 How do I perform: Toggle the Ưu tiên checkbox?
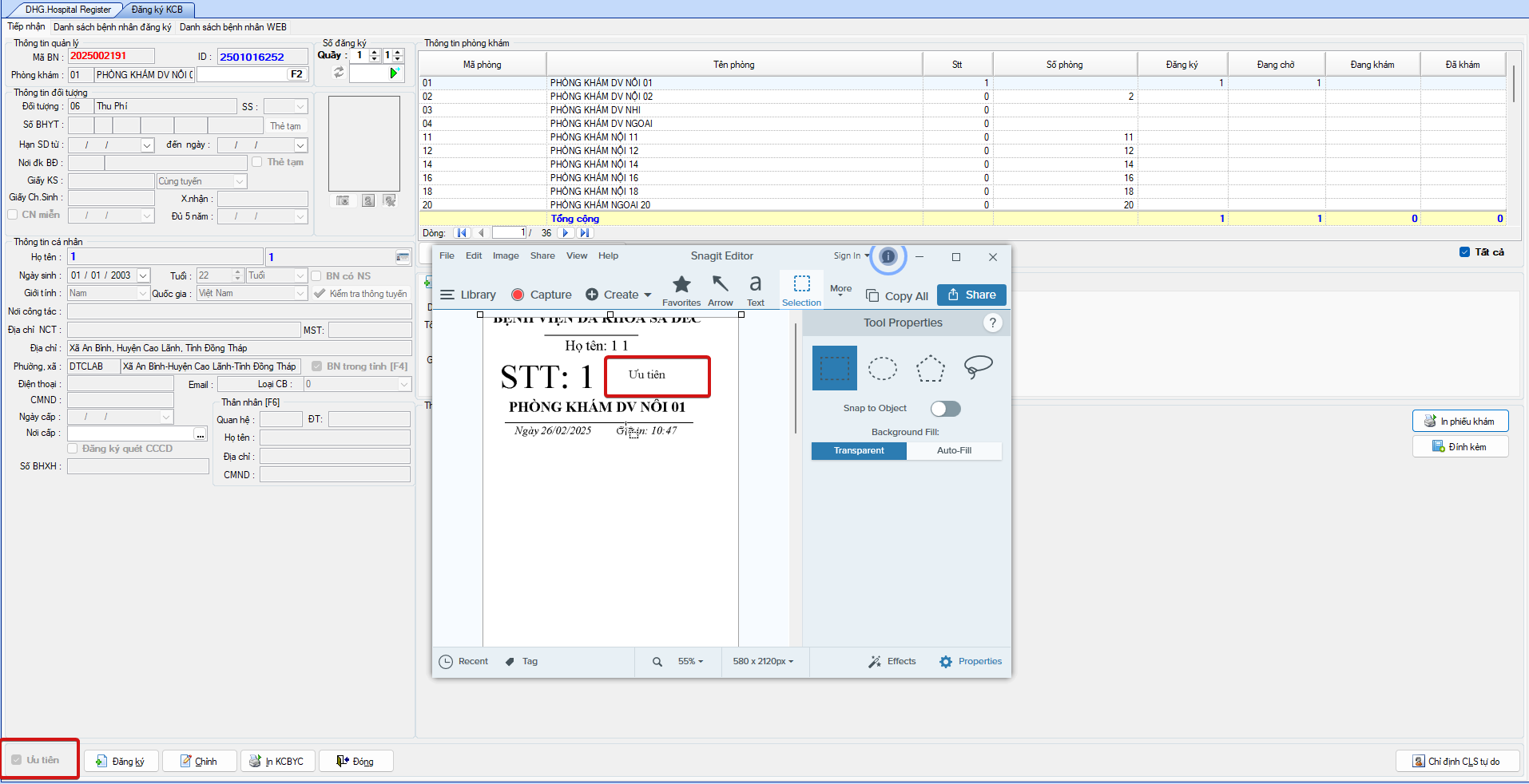point(16,760)
